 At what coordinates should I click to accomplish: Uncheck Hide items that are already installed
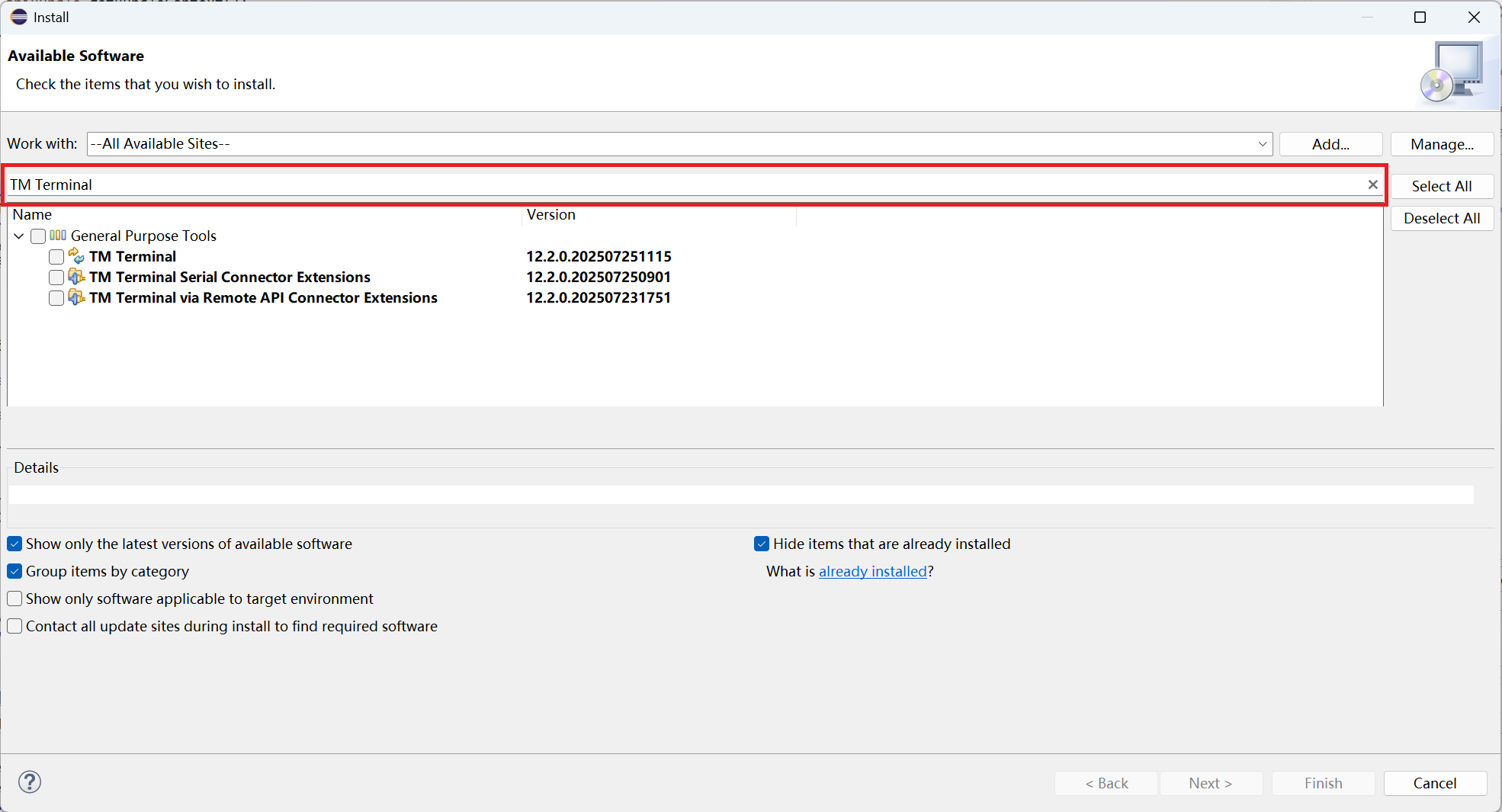(x=762, y=544)
